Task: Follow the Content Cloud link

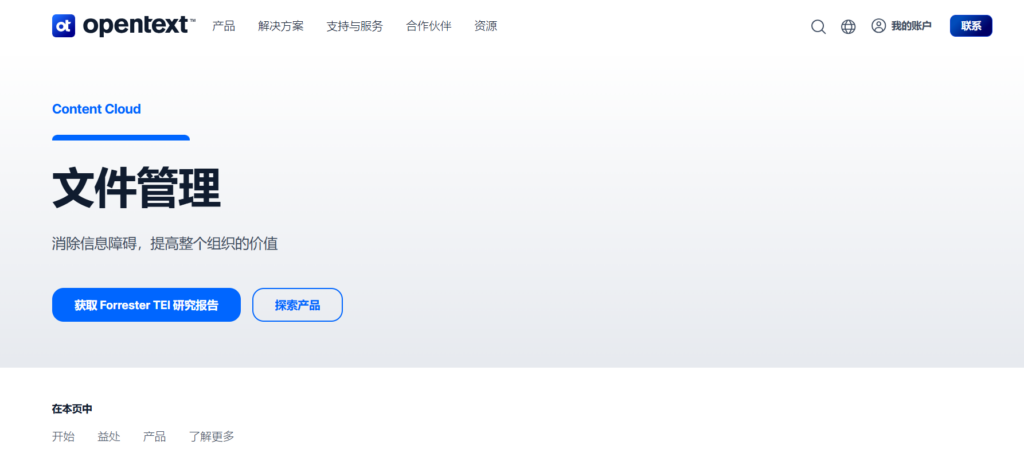Action: 96,109
